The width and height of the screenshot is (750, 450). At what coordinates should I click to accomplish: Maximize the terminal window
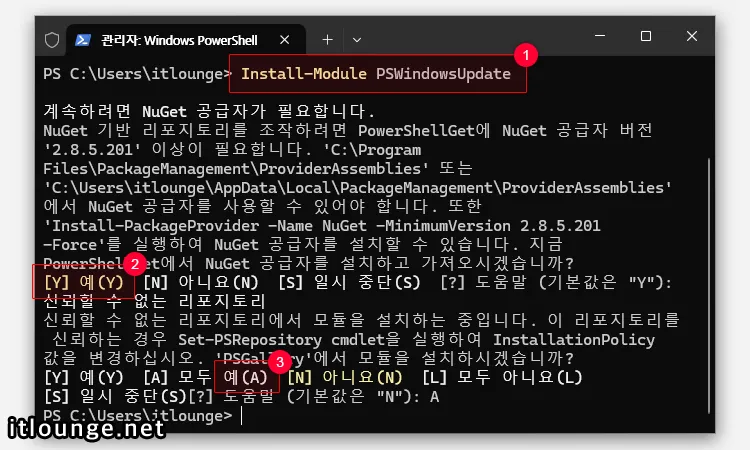(x=646, y=36)
